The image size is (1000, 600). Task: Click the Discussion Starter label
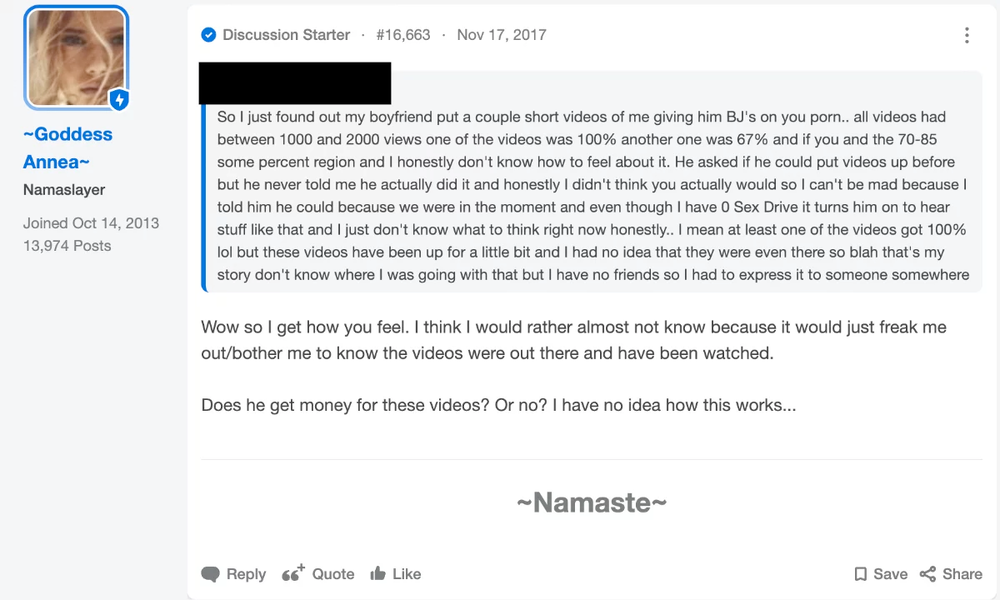[286, 34]
